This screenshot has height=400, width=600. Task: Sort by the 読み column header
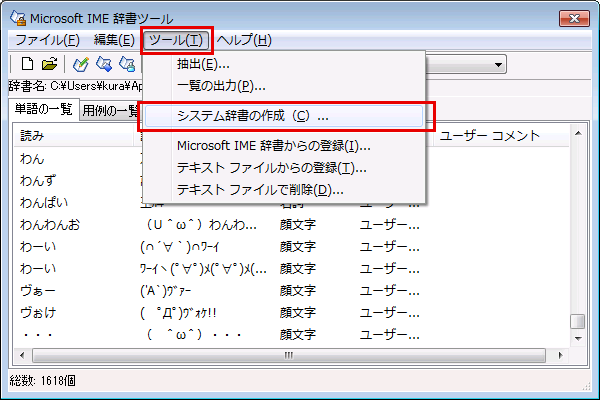point(73,136)
